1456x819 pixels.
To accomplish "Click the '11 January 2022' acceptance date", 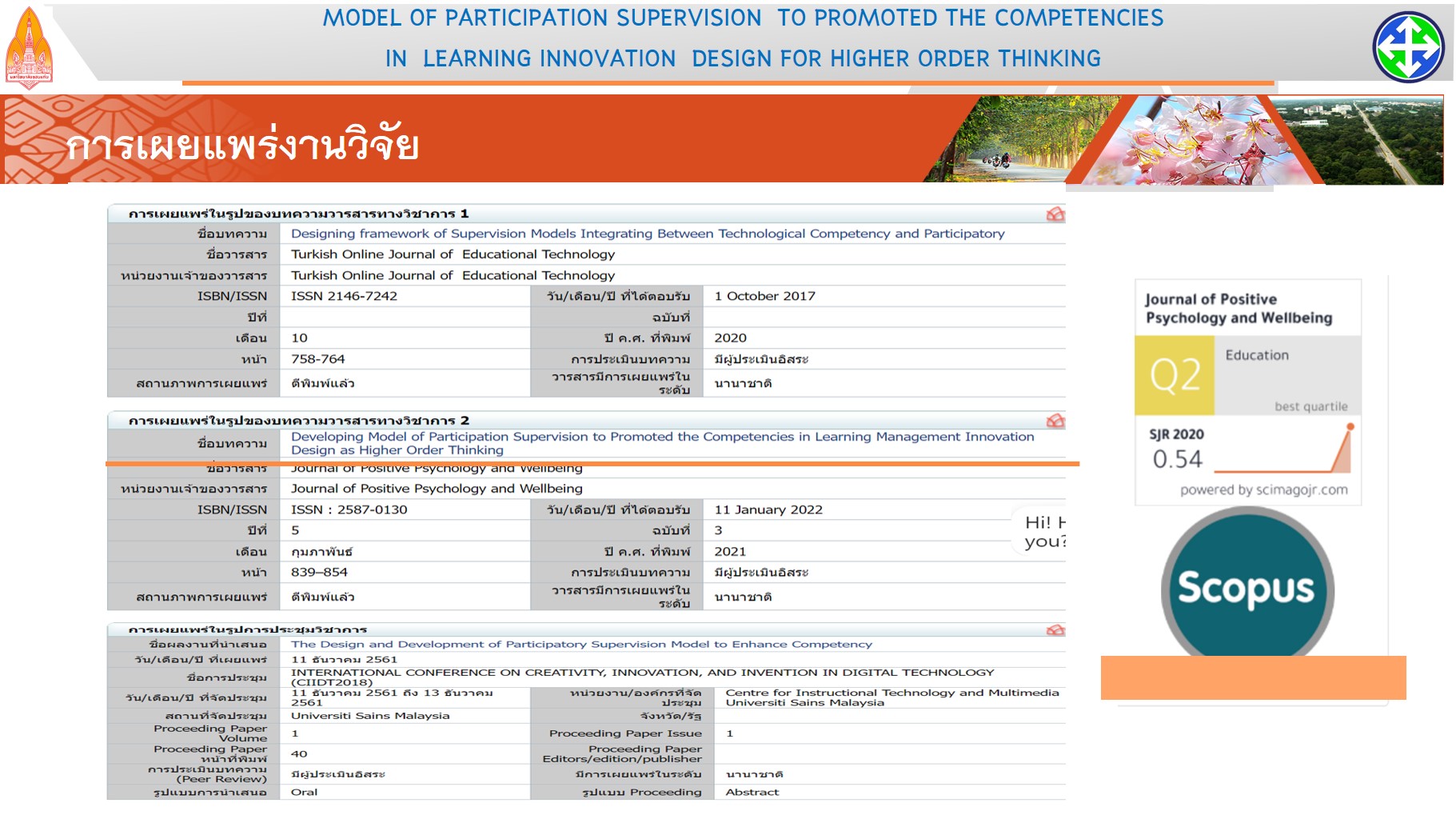I will [x=768, y=509].
